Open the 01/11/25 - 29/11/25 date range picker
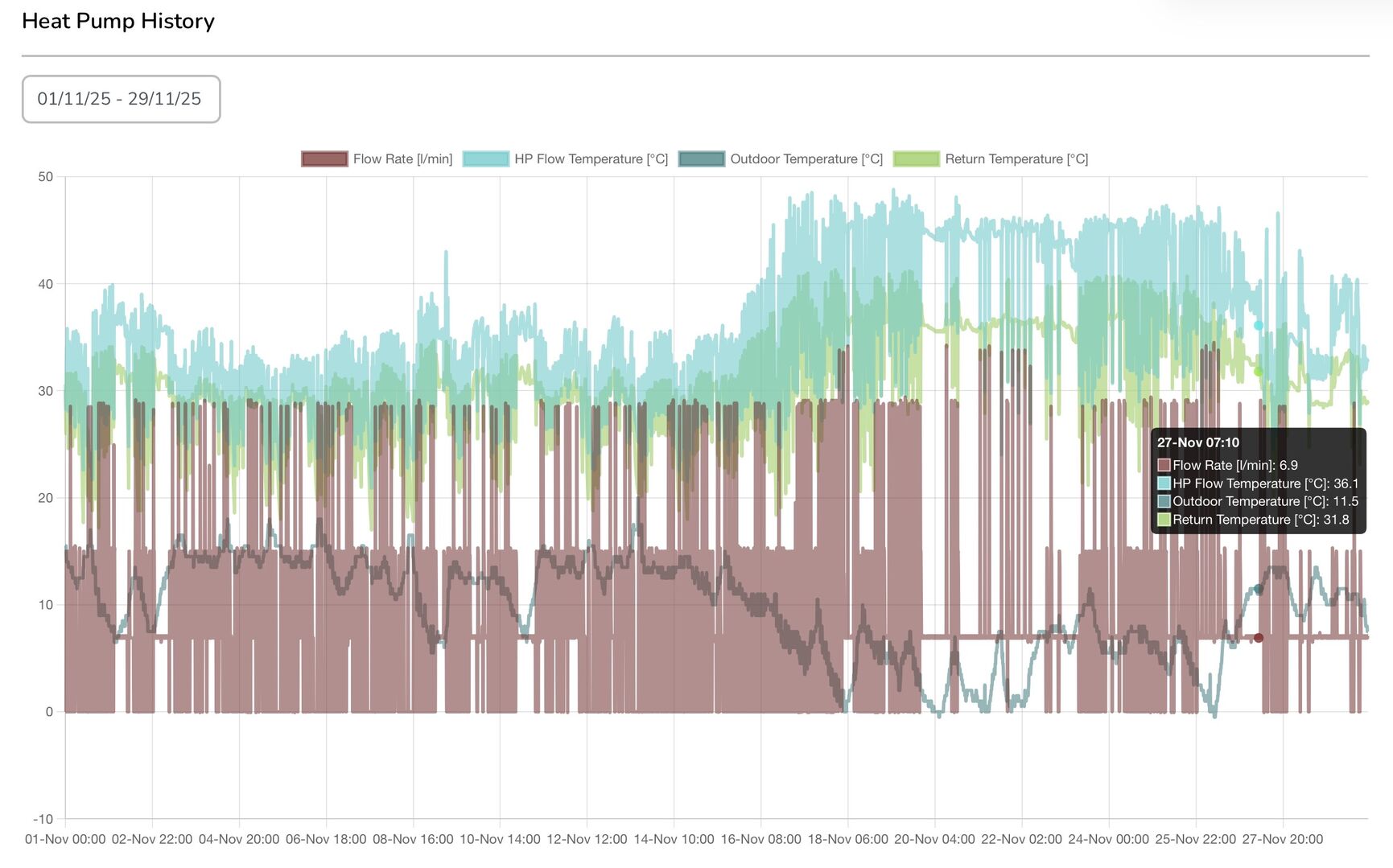1393x868 pixels. (x=121, y=99)
